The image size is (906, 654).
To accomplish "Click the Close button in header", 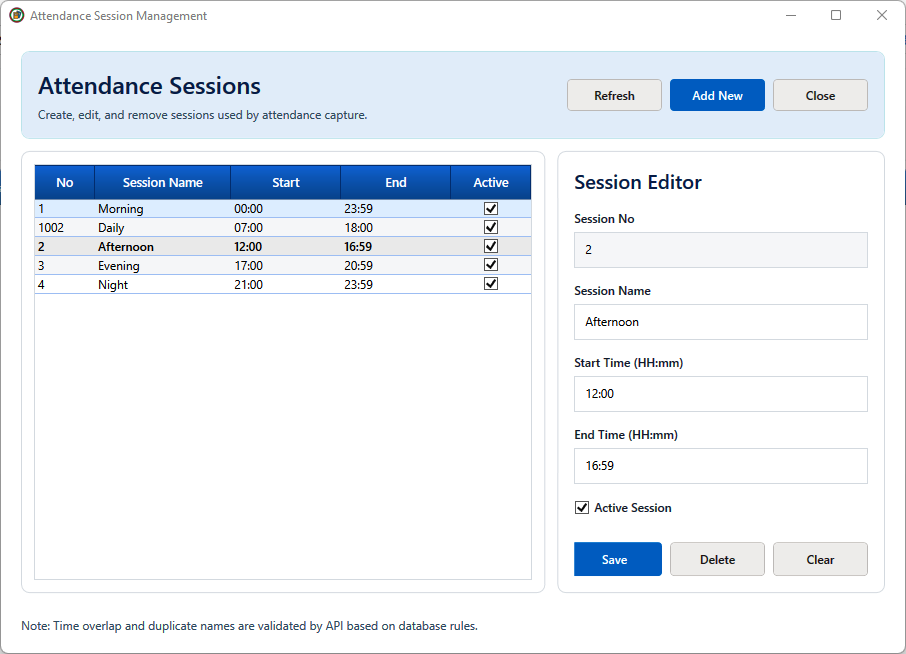I will point(820,95).
